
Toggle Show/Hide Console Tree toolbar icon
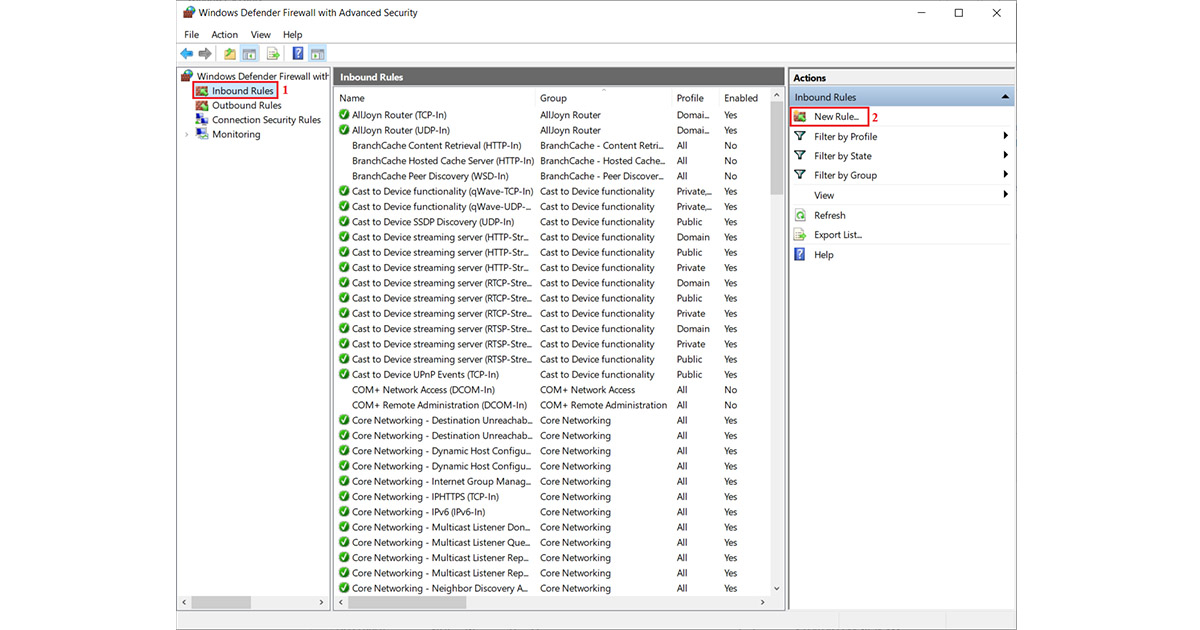coord(250,54)
